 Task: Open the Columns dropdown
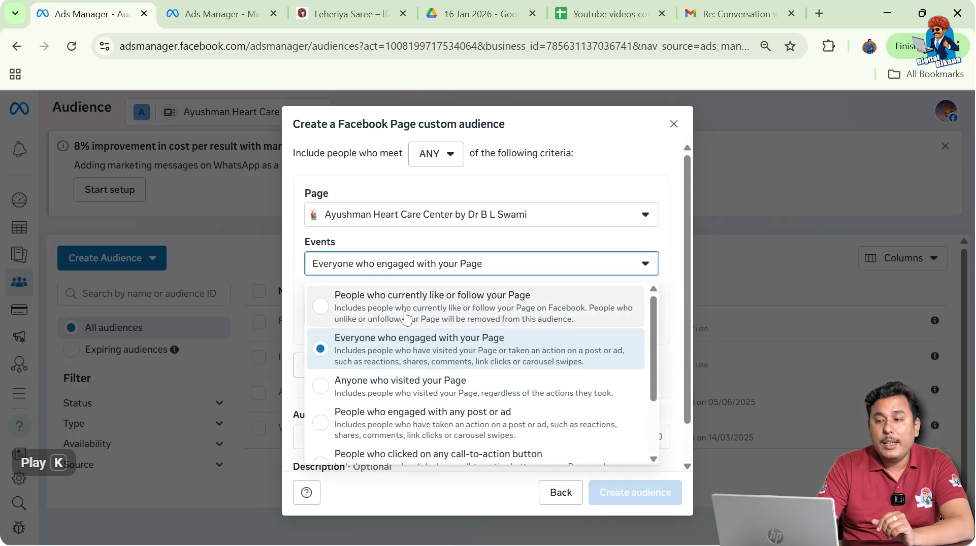click(903, 258)
